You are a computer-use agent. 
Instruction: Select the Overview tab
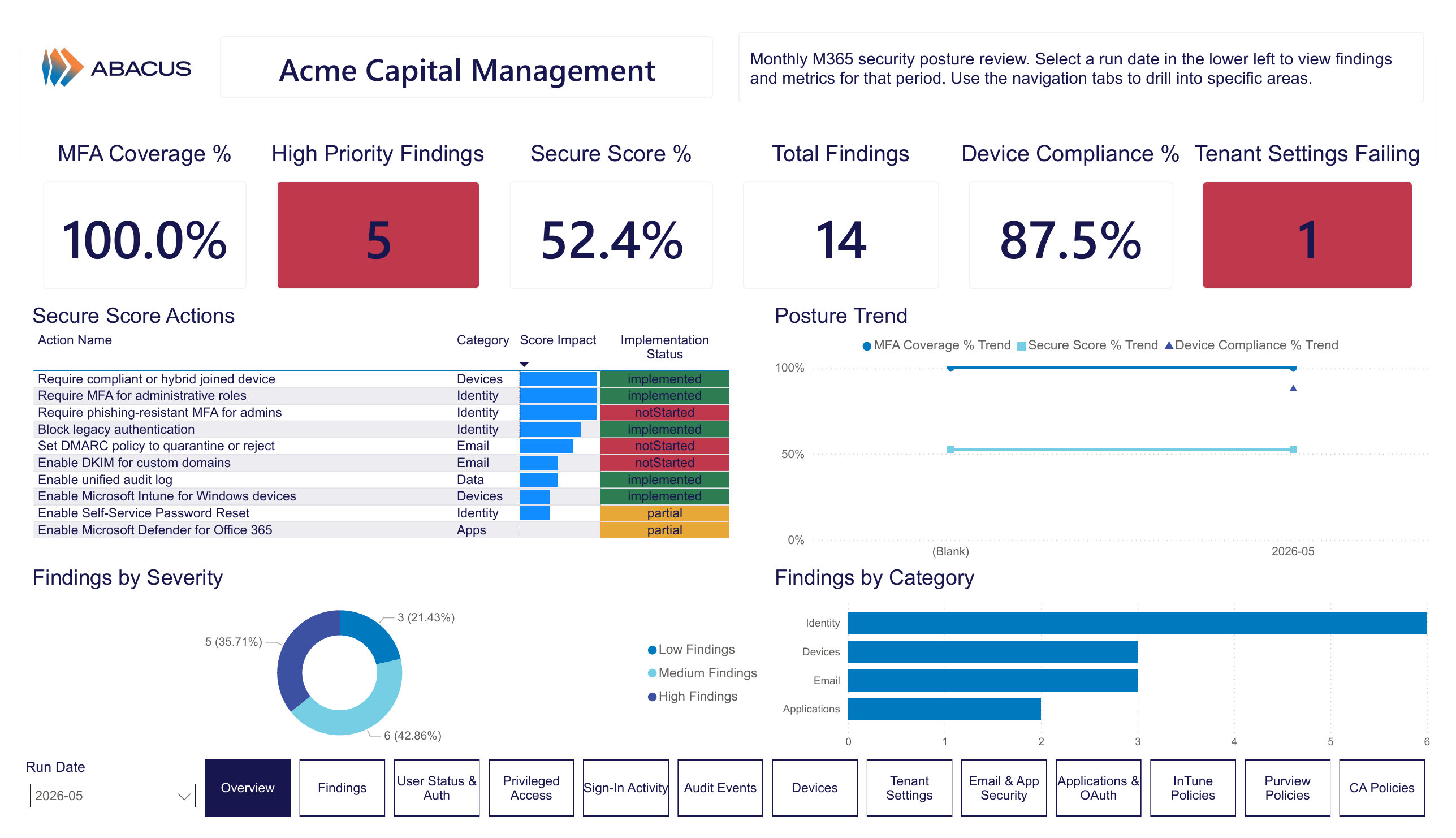[x=248, y=788]
